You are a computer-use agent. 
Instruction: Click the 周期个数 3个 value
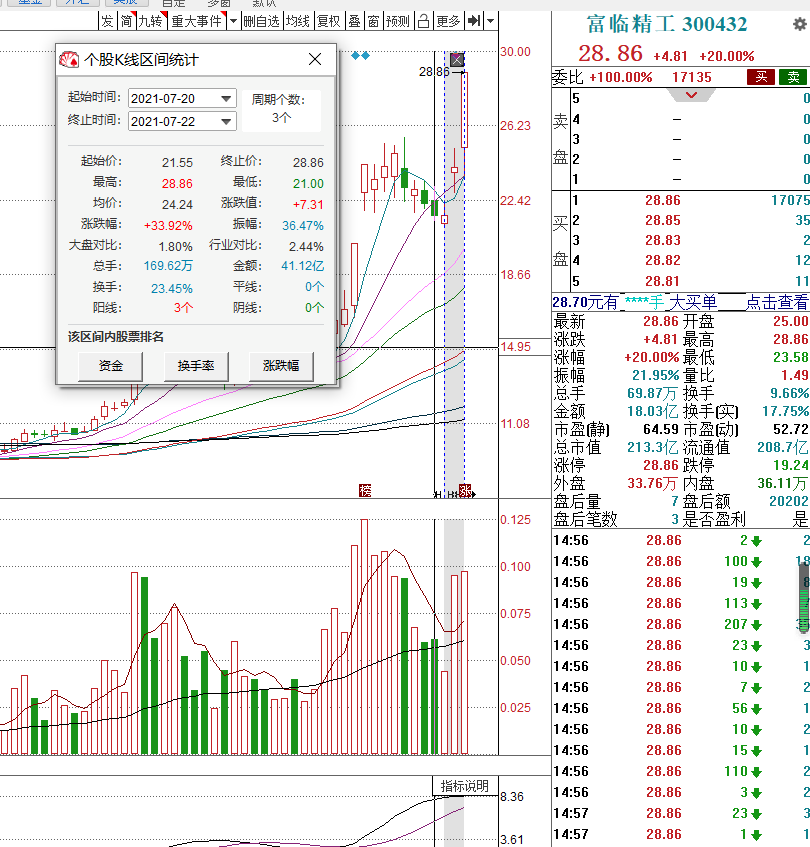pos(281,117)
